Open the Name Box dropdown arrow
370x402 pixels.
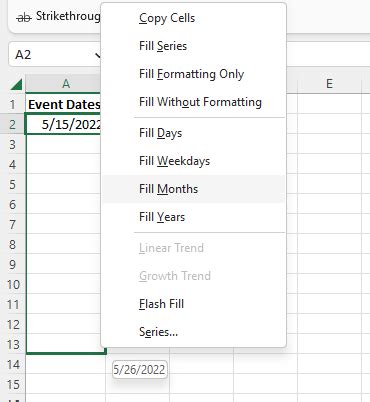[98, 55]
